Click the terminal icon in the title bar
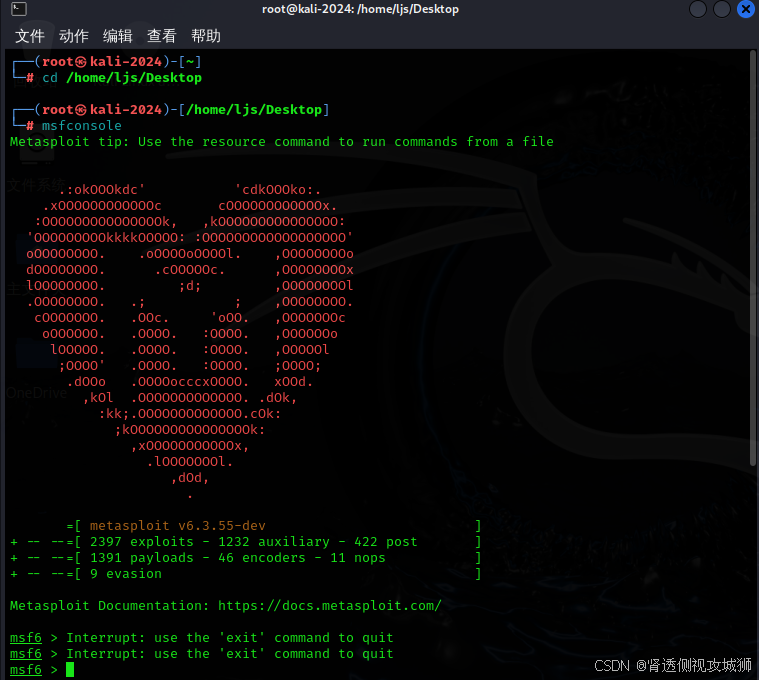This screenshot has height=680, width=759. 19,9
